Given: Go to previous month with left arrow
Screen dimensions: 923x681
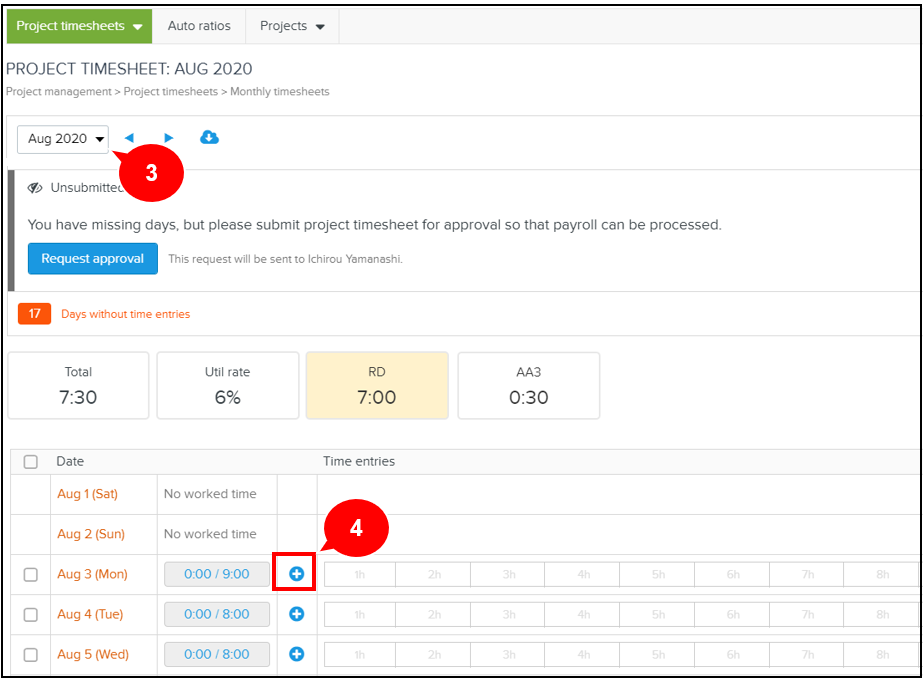Looking at the screenshot, I should click(129, 138).
